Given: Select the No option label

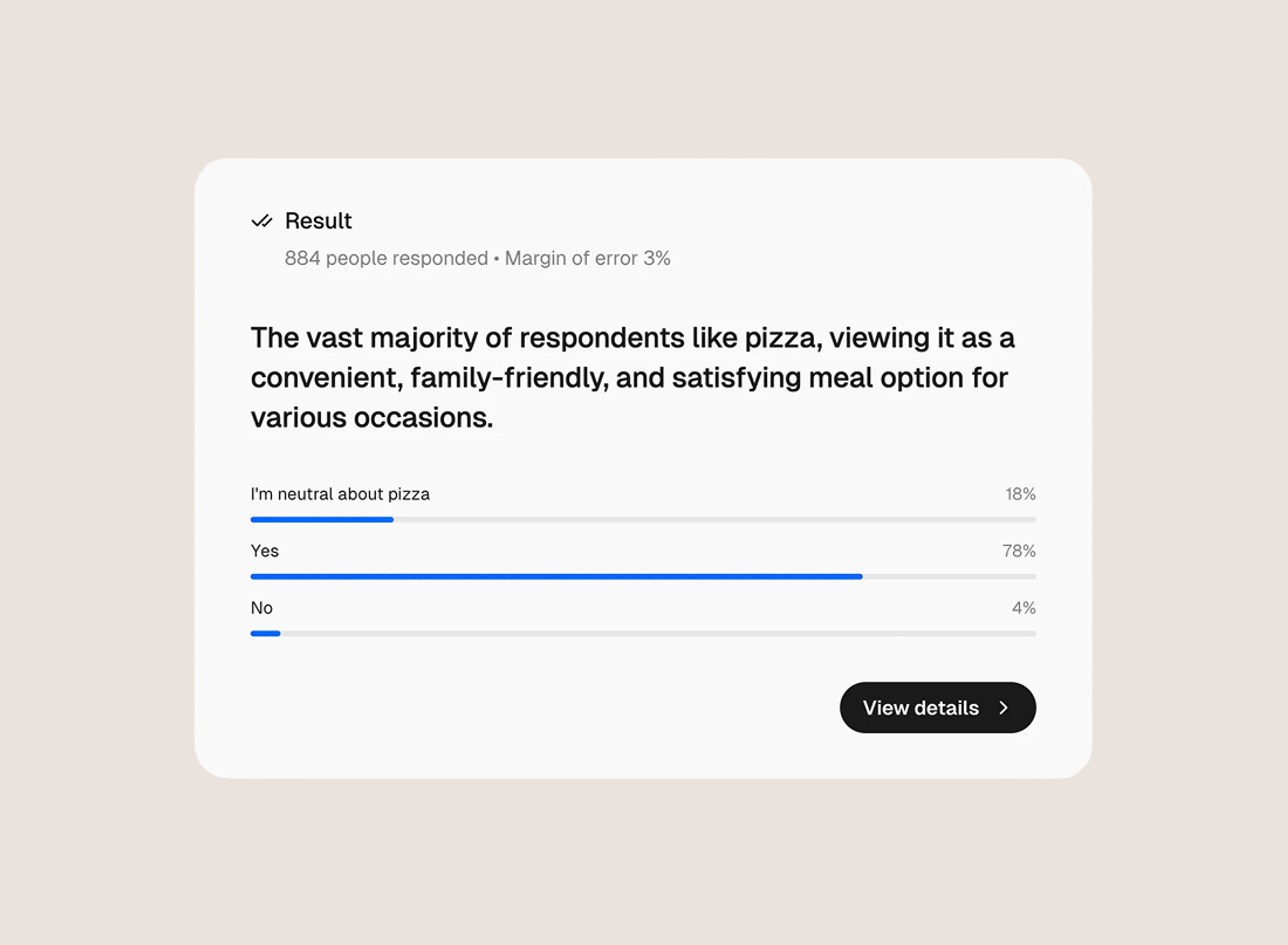Looking at the screenshot, I should point(261,608).
